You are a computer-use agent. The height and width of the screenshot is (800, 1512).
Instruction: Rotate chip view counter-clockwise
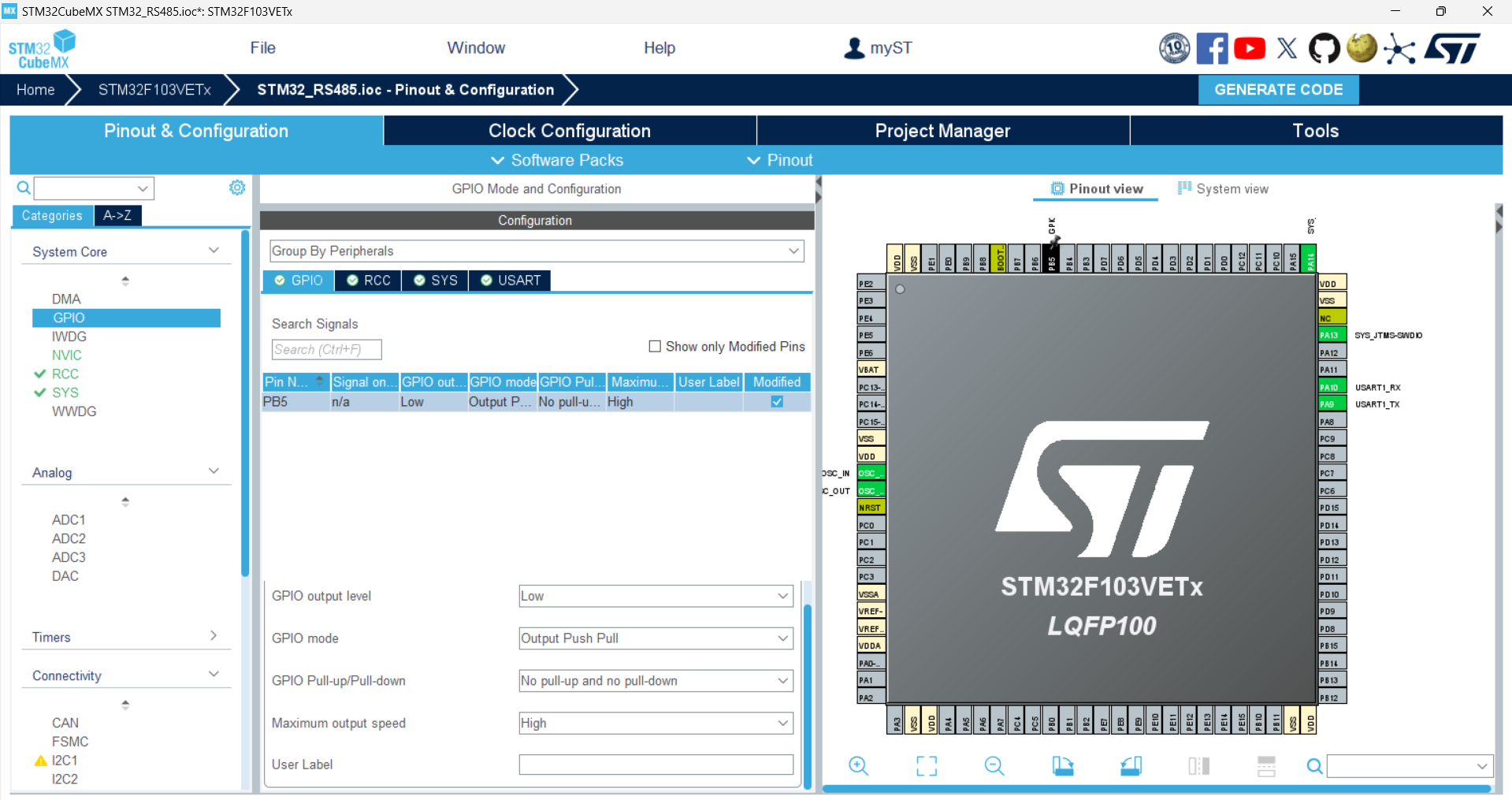1131,765
